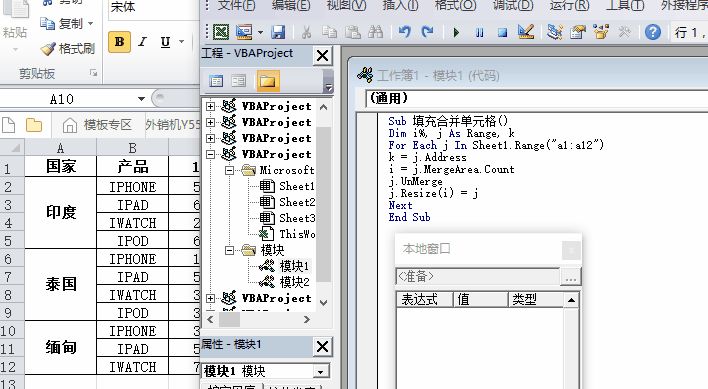The image size is (708, 389).
Task: Click the View Code icon in project panel
Action: (216, 81)
